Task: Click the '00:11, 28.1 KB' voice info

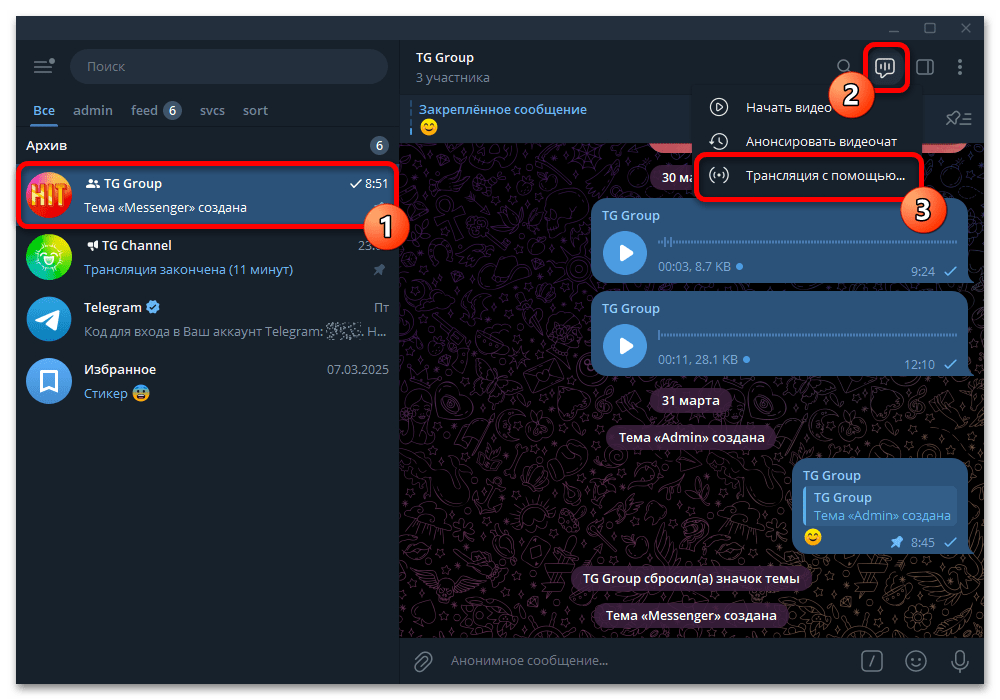Action: coord(698,360)
